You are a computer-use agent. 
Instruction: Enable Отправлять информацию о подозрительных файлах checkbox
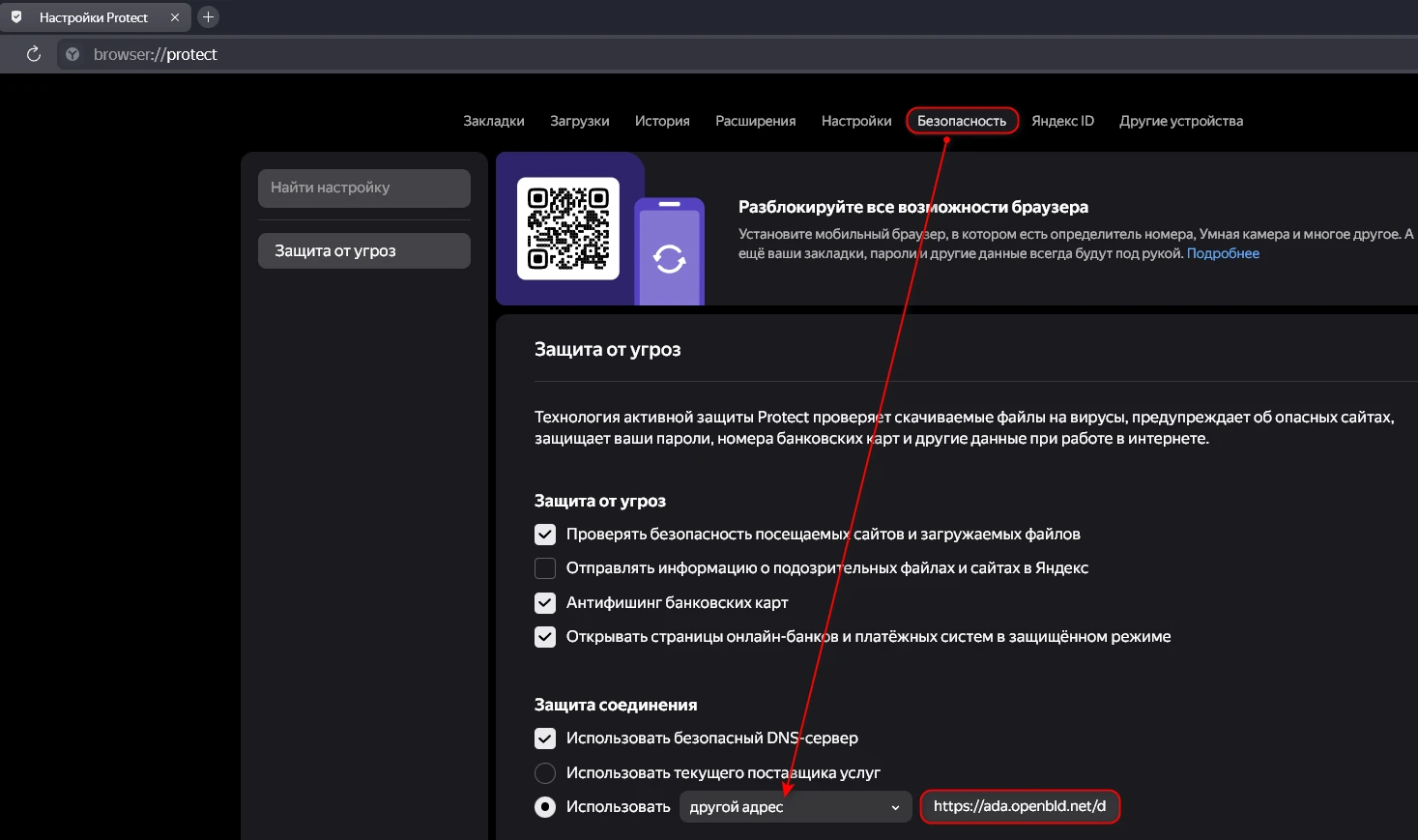coord(545,568)
